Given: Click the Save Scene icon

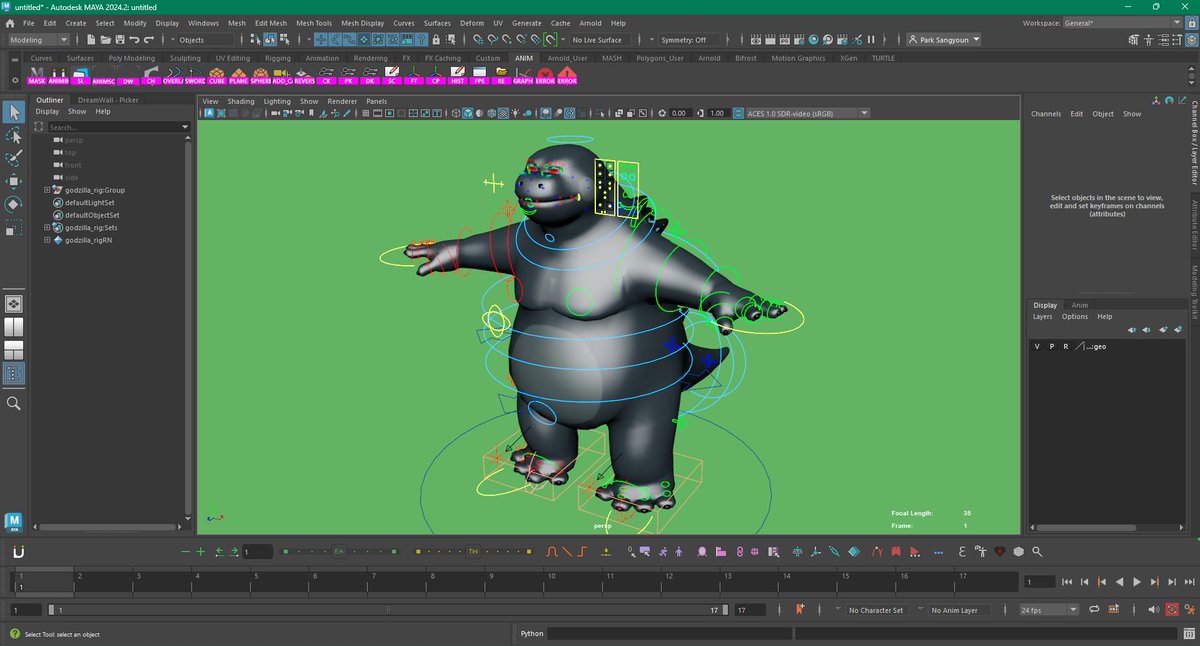Looking at the screenshot, I should point(120,40).
